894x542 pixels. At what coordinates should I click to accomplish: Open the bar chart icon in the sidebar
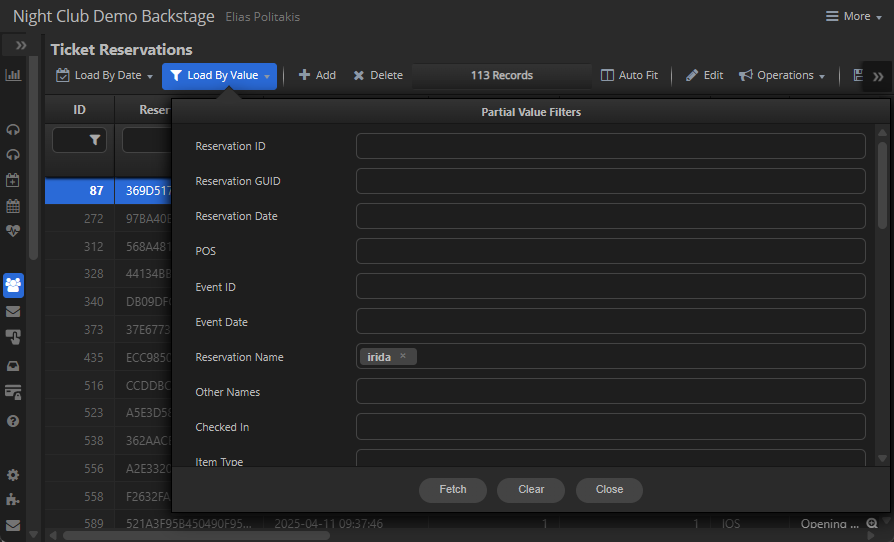point(13,75)
